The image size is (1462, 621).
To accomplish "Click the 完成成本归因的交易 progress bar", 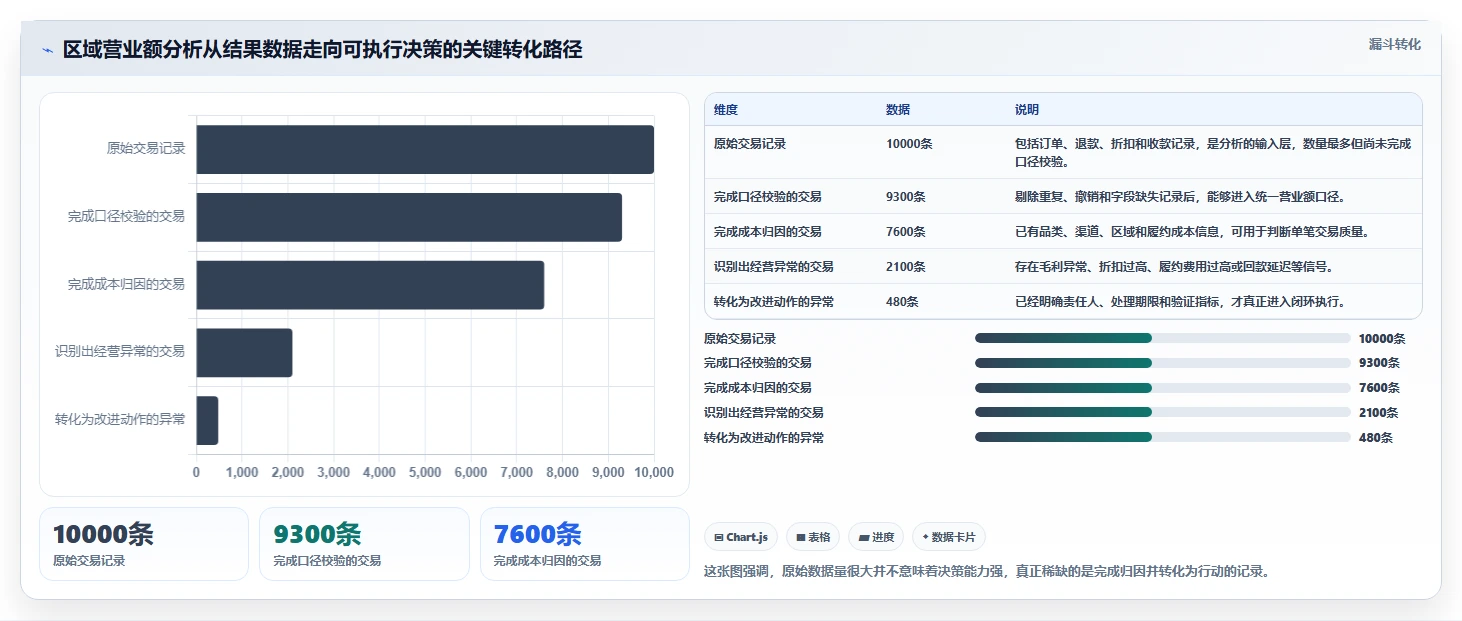I will click(1162, 388).
